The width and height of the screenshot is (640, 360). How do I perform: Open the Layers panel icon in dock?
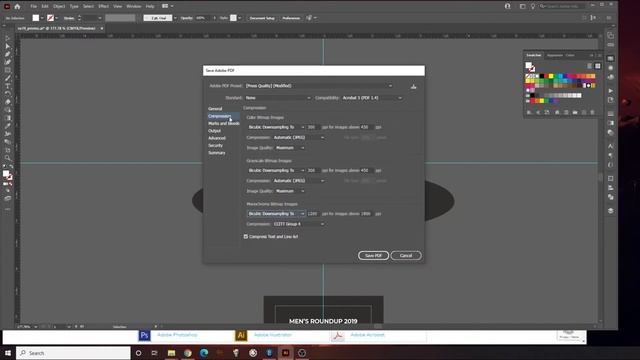(x=611, y=211)
